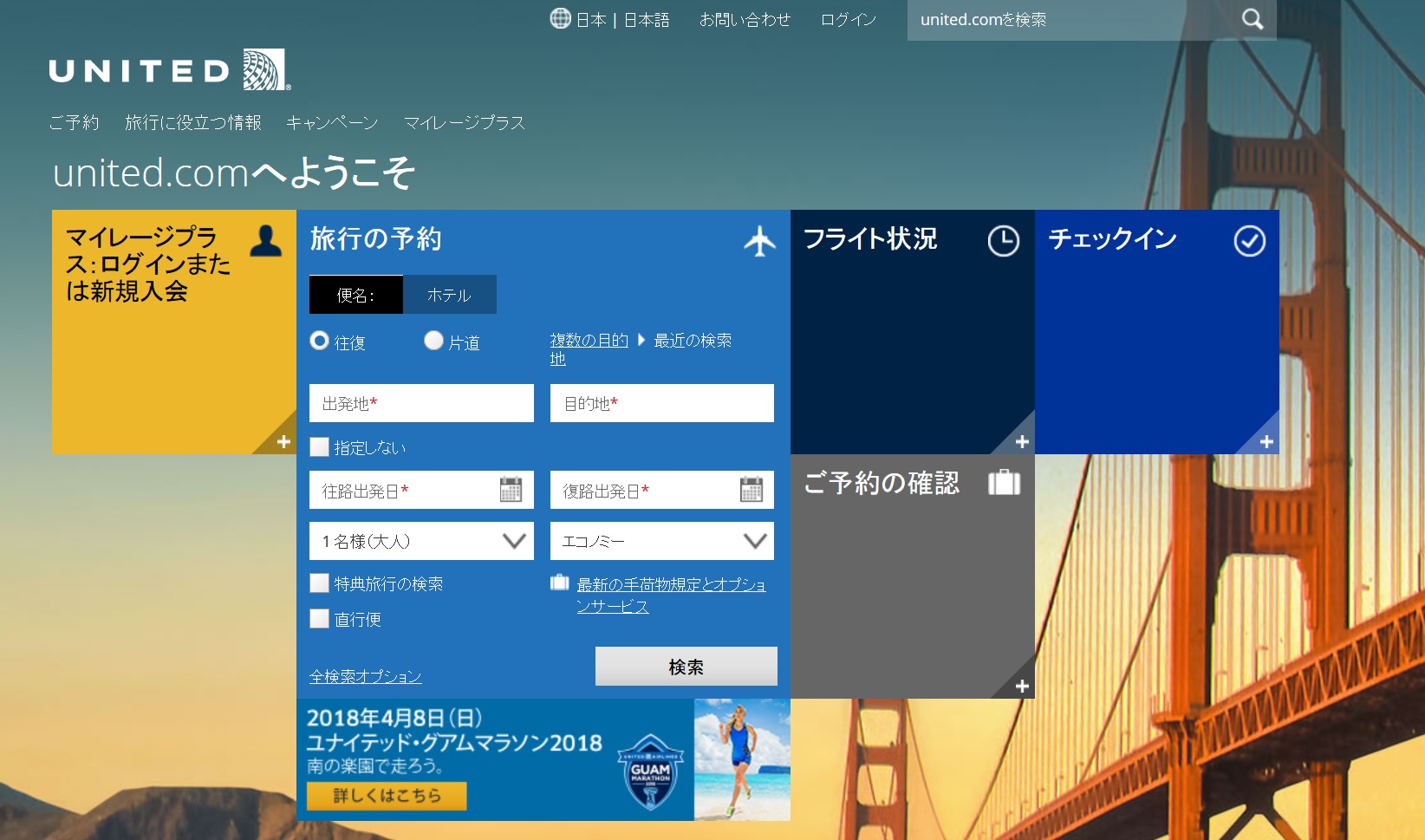Image resolution: width=1425 pixels, height=840 pixels.
Task: Open the 旅行に役立つ情報 menu
Action: 193,123
